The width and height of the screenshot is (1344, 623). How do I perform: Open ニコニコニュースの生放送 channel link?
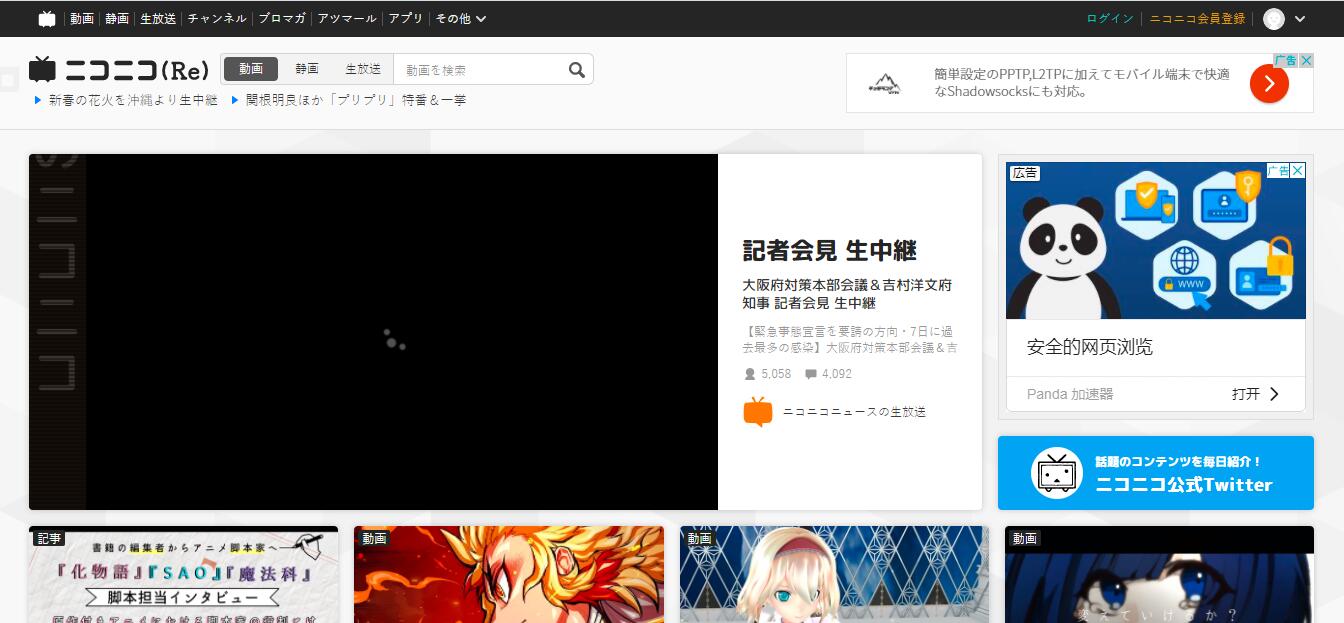click(854, 412)
